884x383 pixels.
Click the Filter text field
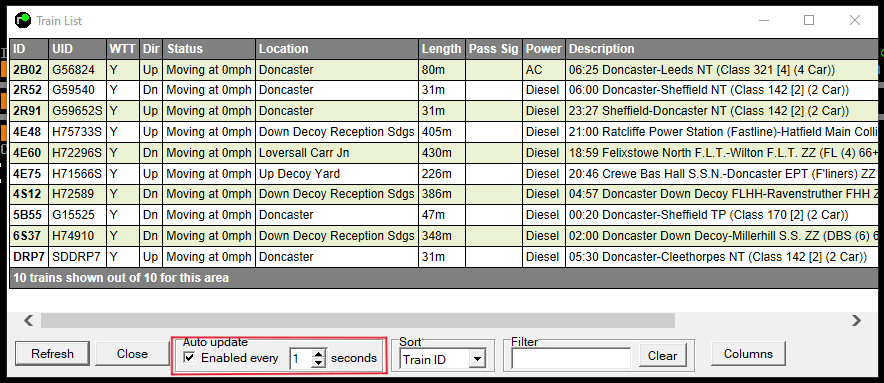coord(571,358)
